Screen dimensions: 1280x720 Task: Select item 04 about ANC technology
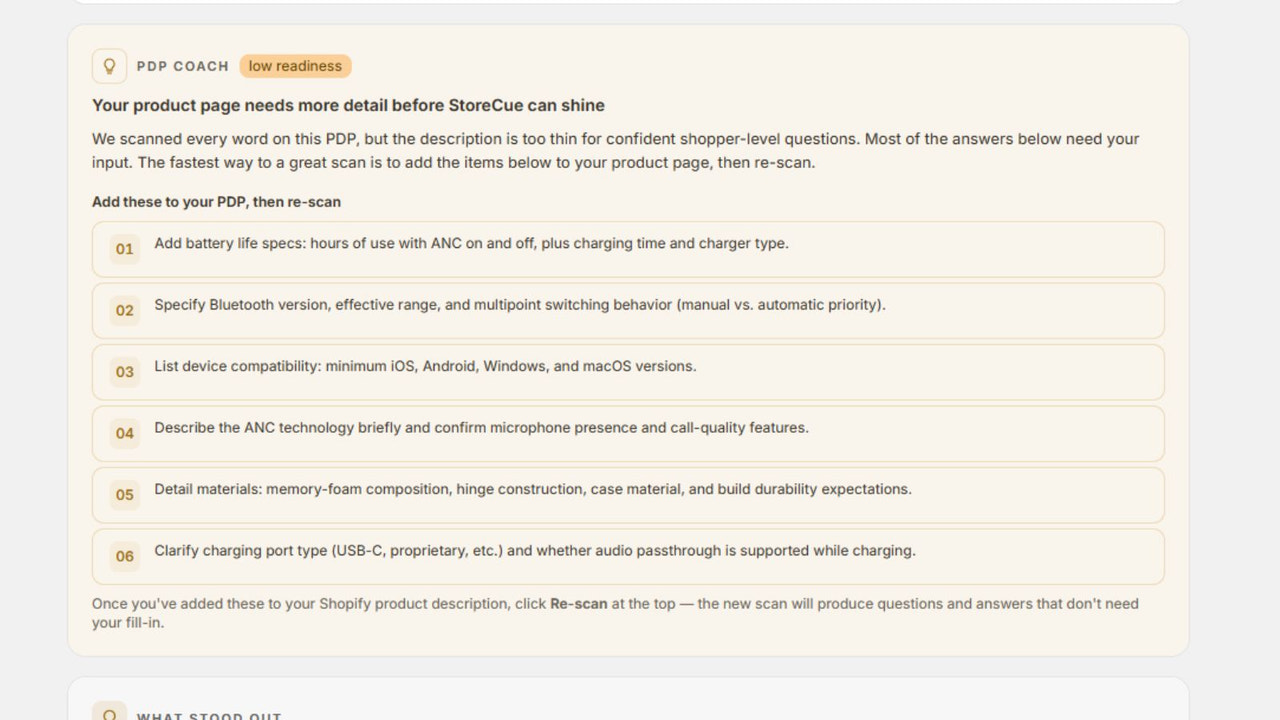pyautogui.click(x=628, y=434)
